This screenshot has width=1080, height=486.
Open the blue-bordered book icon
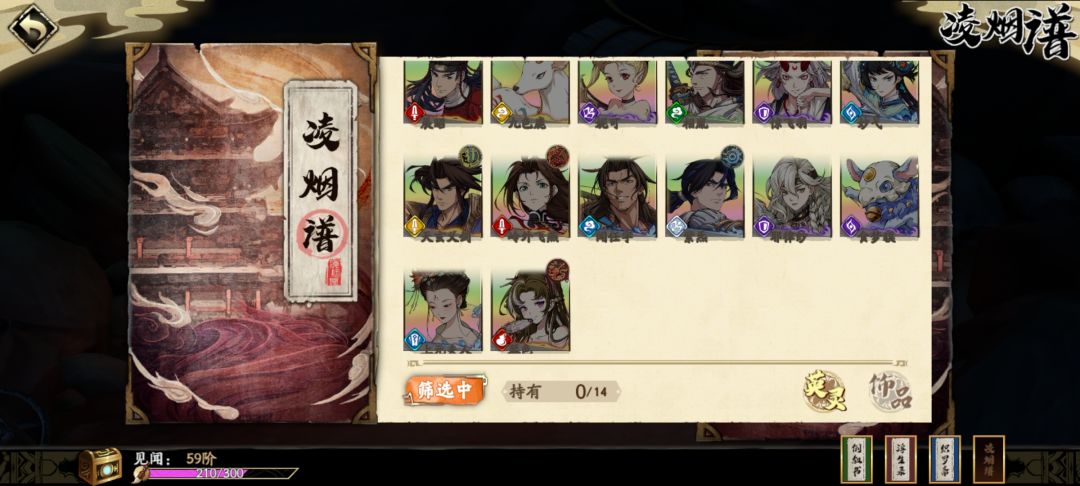tap(944, 459)
